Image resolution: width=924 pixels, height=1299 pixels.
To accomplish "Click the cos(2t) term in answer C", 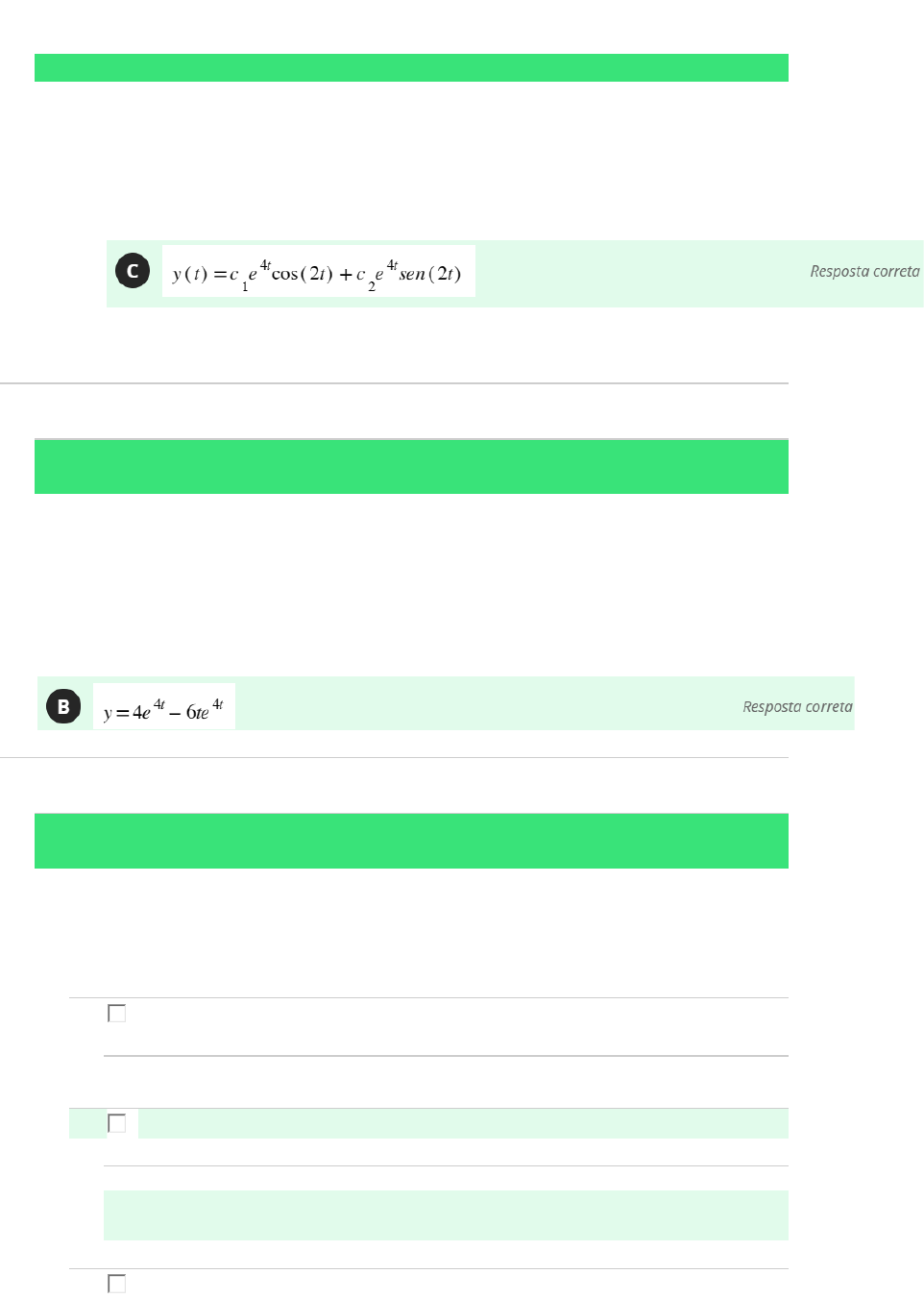I will coord(302,274).
